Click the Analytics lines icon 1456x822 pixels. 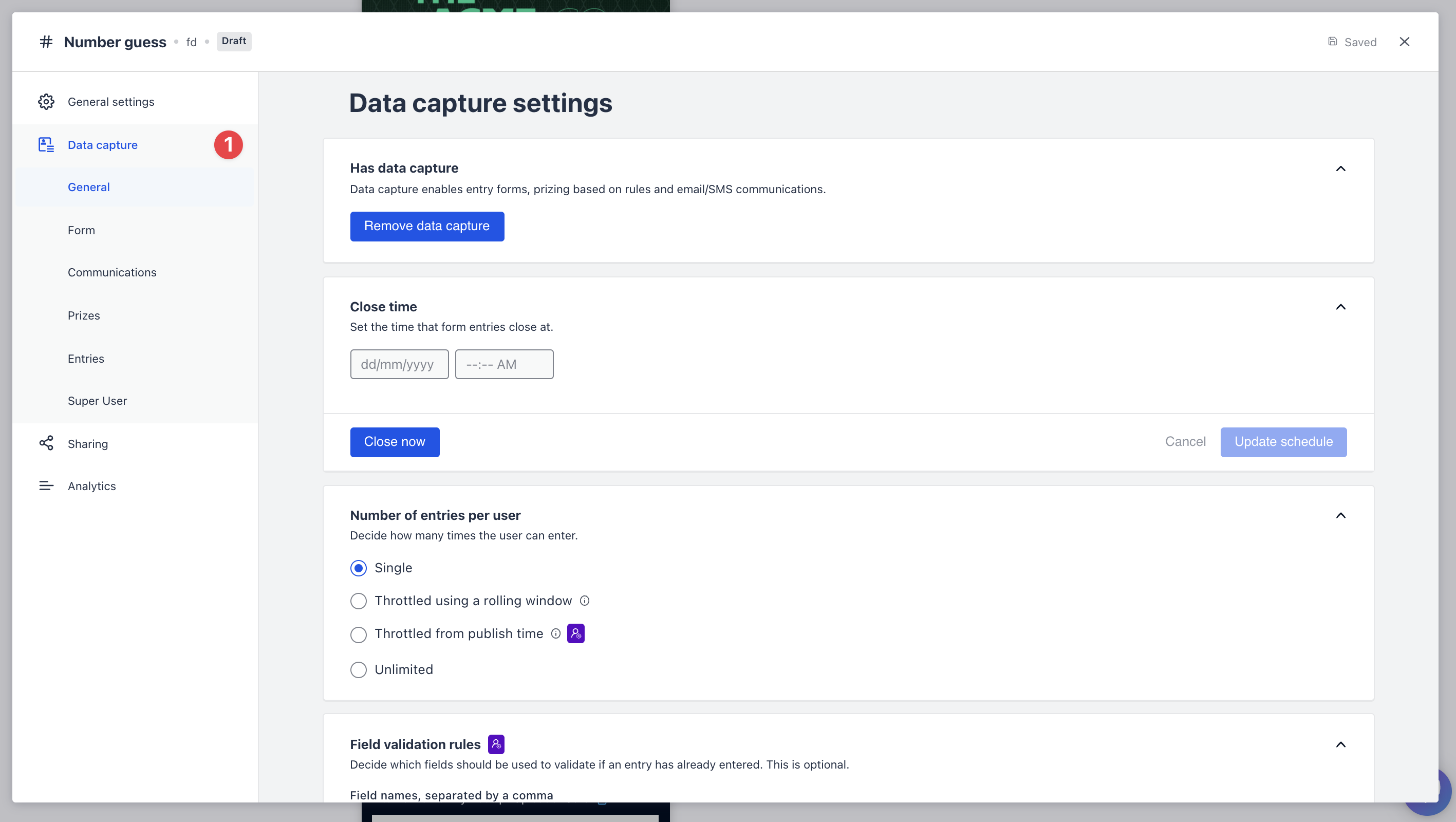[x=46, y=485]
